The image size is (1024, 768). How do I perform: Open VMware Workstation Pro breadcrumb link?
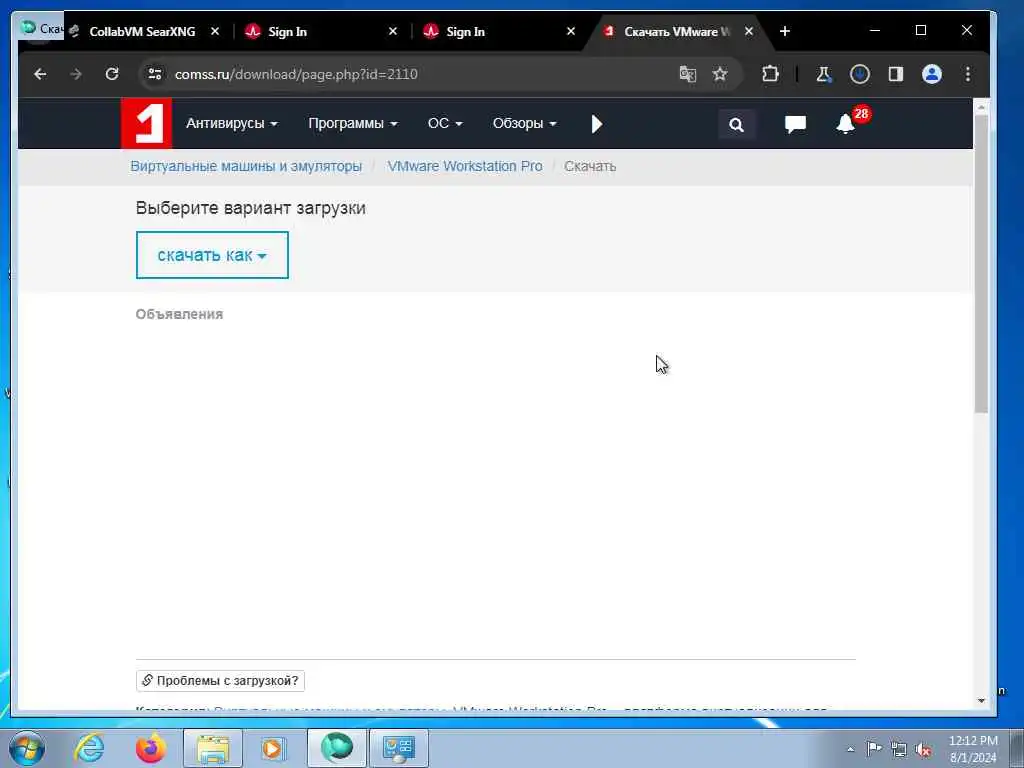coord(465,167)
